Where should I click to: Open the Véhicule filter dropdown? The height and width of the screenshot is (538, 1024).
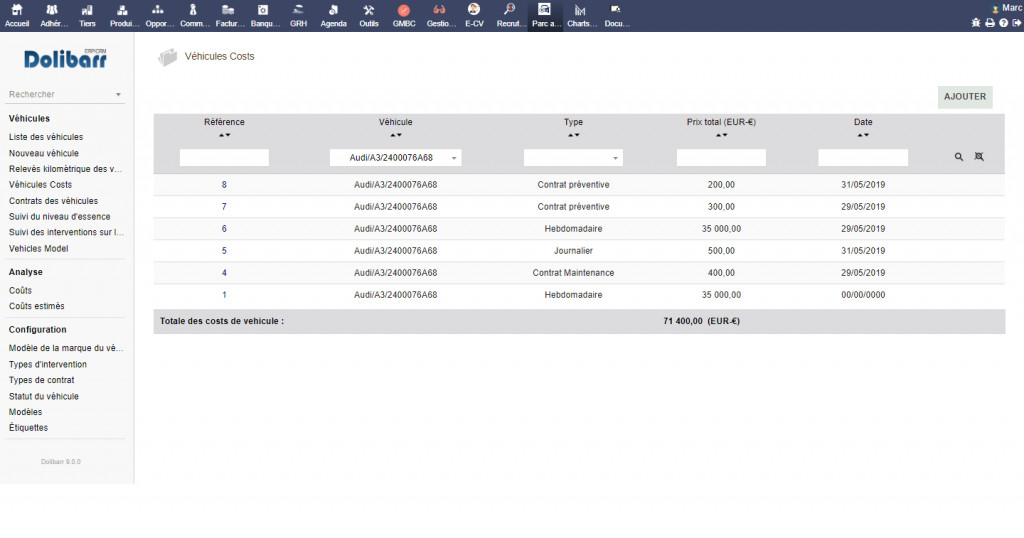(x=395, y=158)
